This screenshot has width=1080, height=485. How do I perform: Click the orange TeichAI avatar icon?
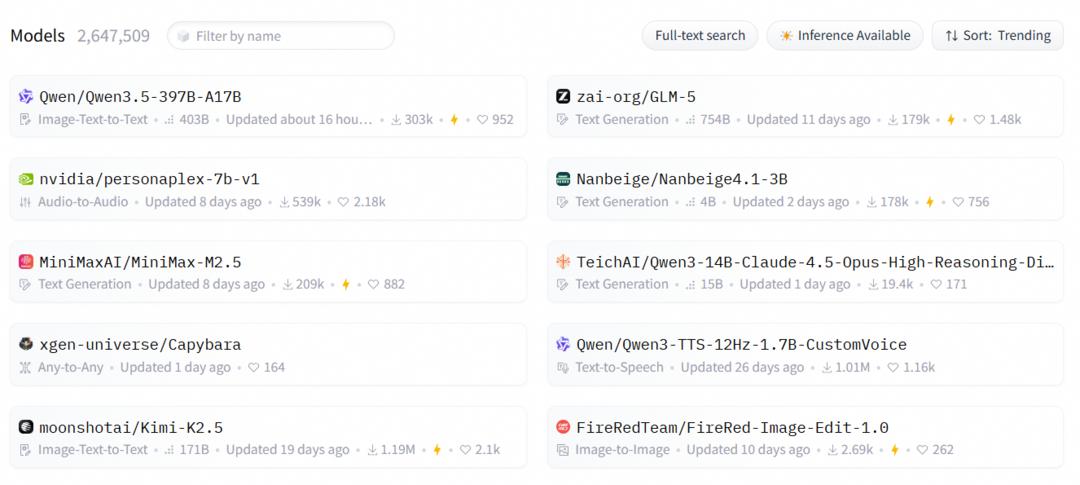coord(563,262)
